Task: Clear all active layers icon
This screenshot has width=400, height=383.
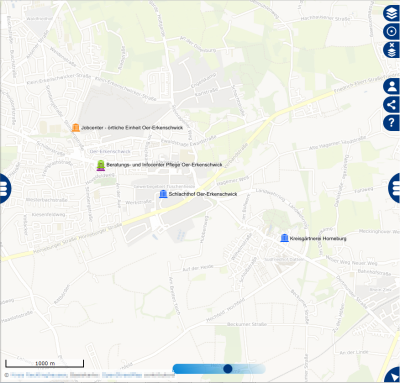Action: pos(391,50)
